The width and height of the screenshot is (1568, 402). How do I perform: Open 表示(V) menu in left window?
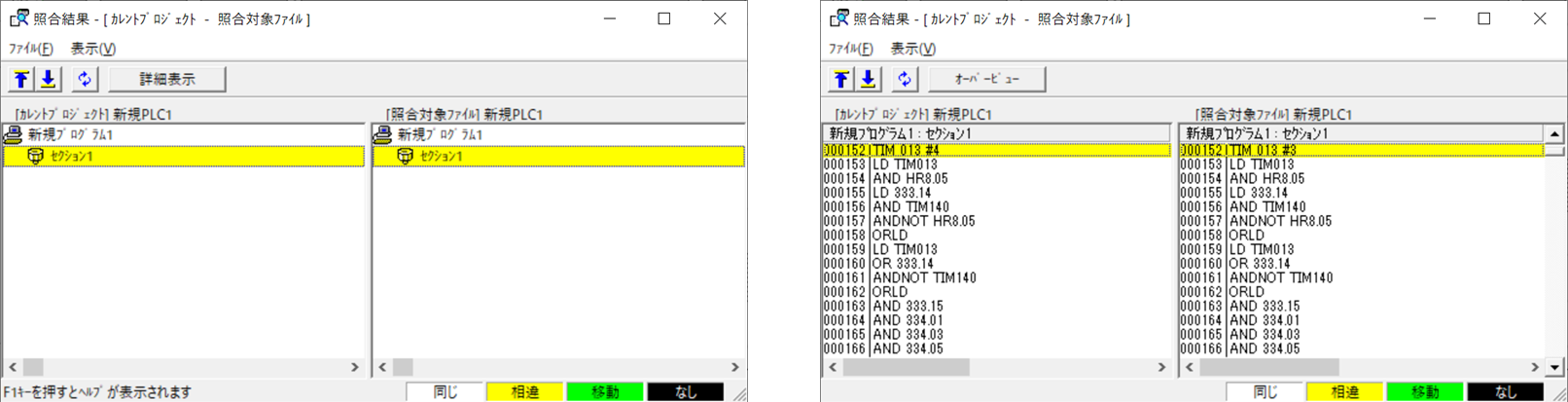click(x=92, y=49)
